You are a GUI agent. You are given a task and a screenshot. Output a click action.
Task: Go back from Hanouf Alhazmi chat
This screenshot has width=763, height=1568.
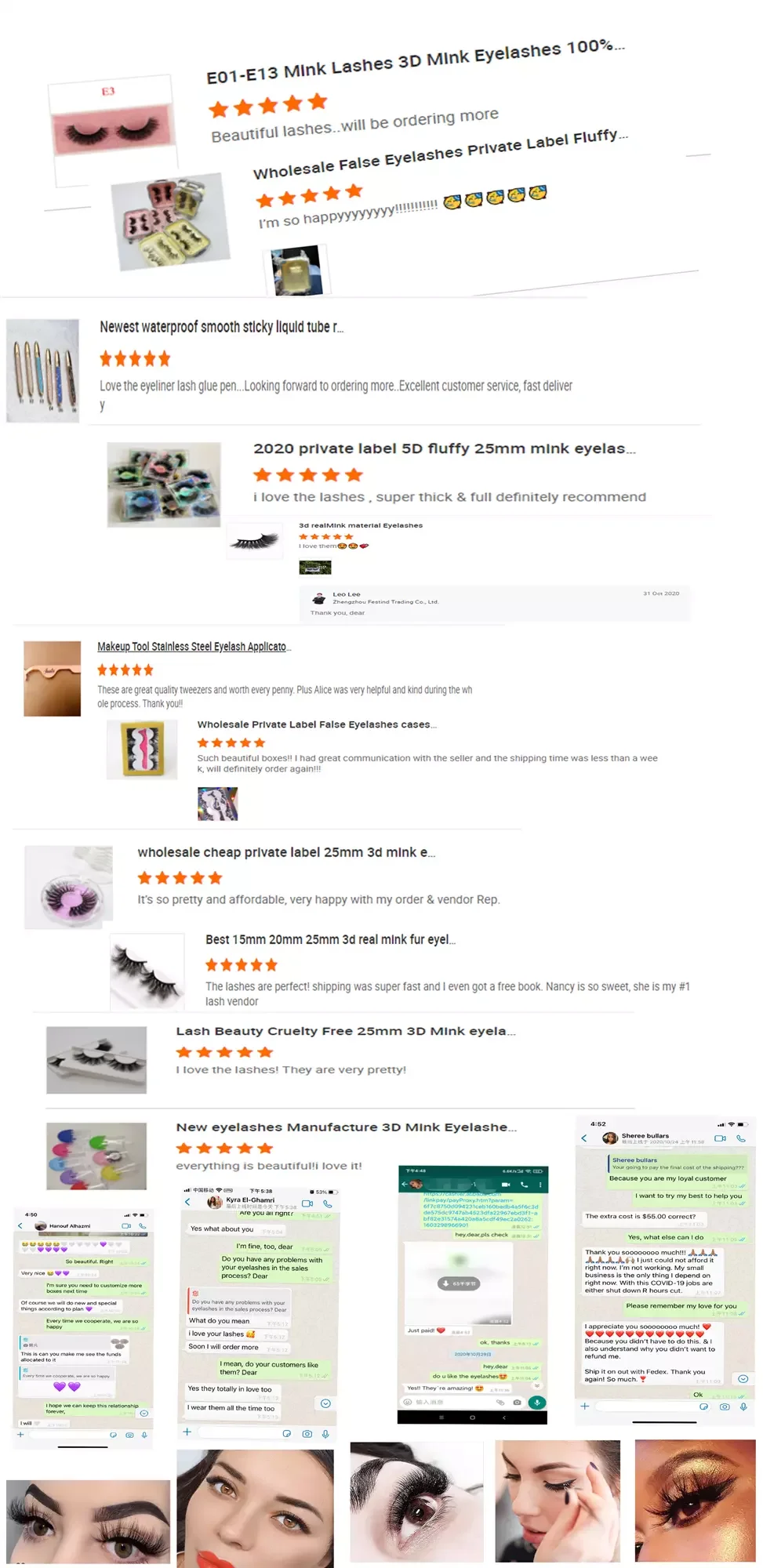[20, 1225]
